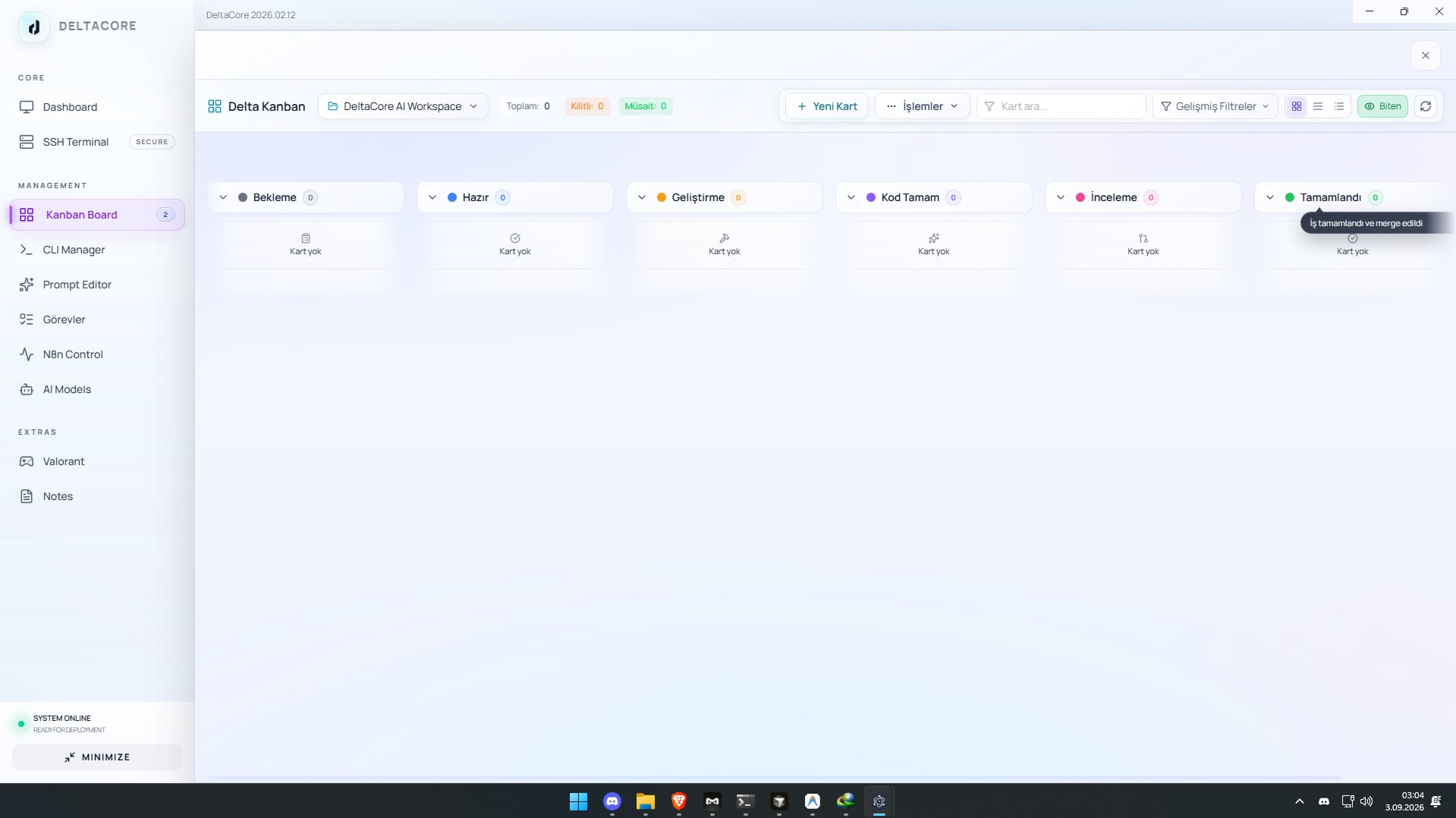Open CLI Manager section
This screenshot has height=818, width=1456.
(x=97, y=250)
